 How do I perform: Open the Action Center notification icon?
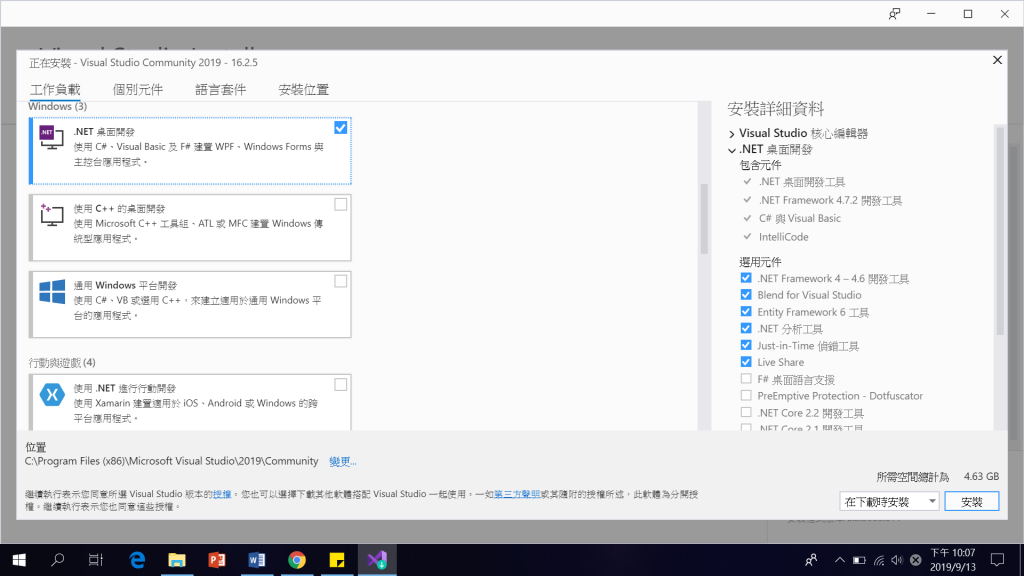tap(997, 560)
